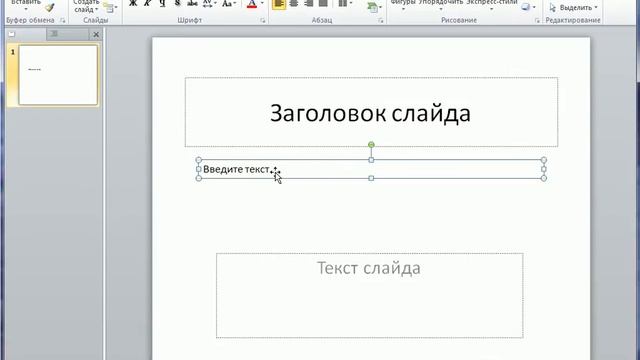Click the text box right-middle handle
The height and width of the screenshot is (360, 640).
click(544, 169)
